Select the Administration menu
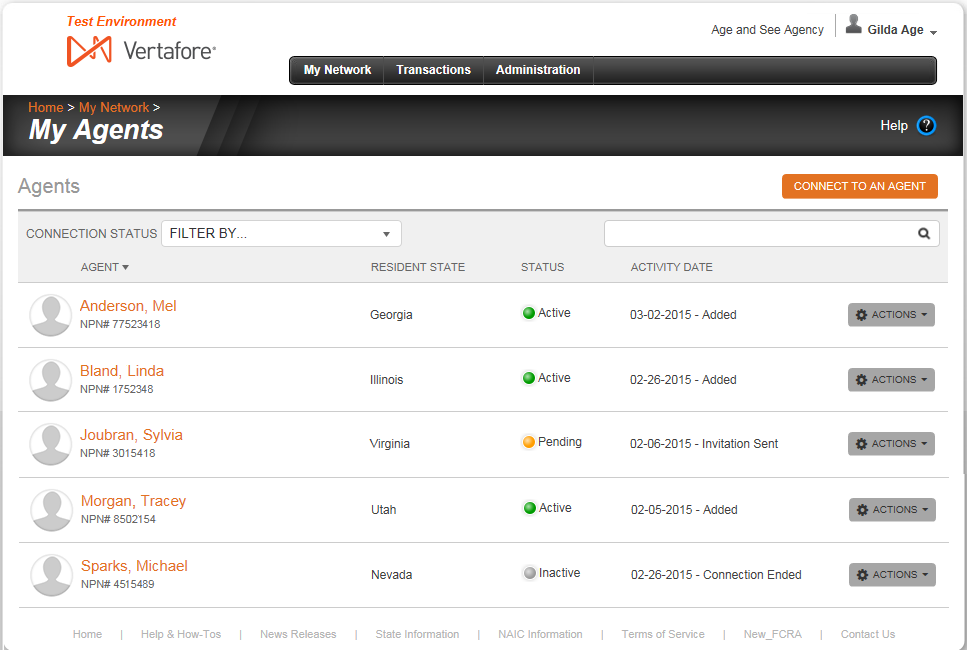967x650 pixels. (x=538, y=70)
